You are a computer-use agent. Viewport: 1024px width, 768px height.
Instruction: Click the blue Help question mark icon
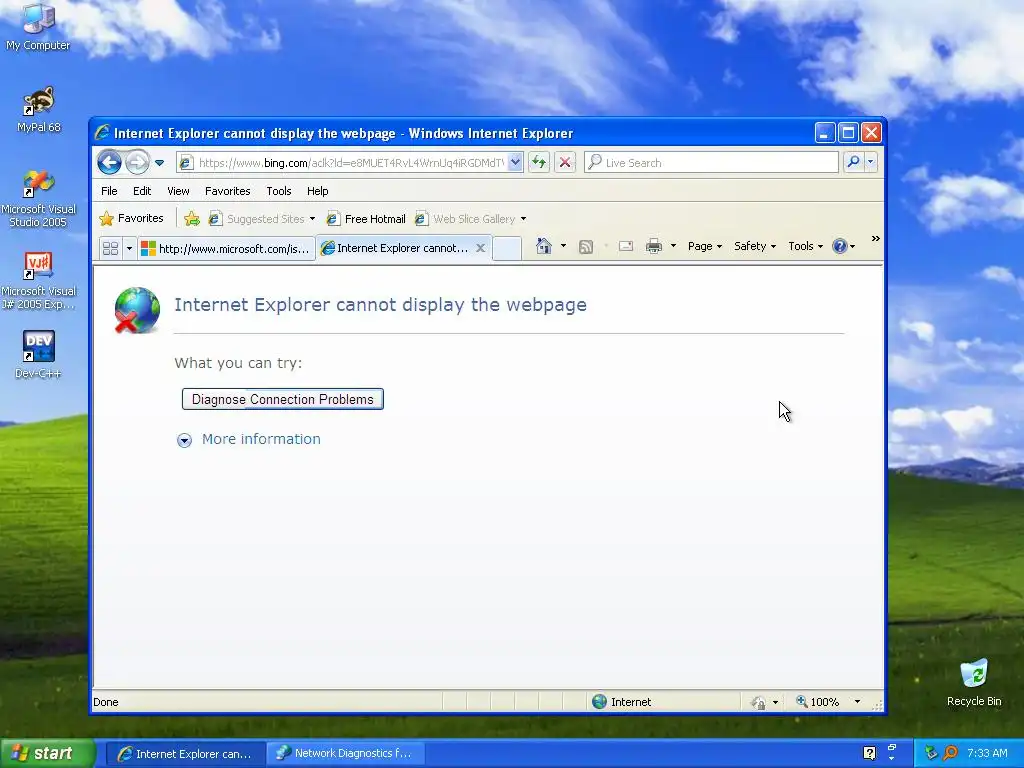coord(839,246)
